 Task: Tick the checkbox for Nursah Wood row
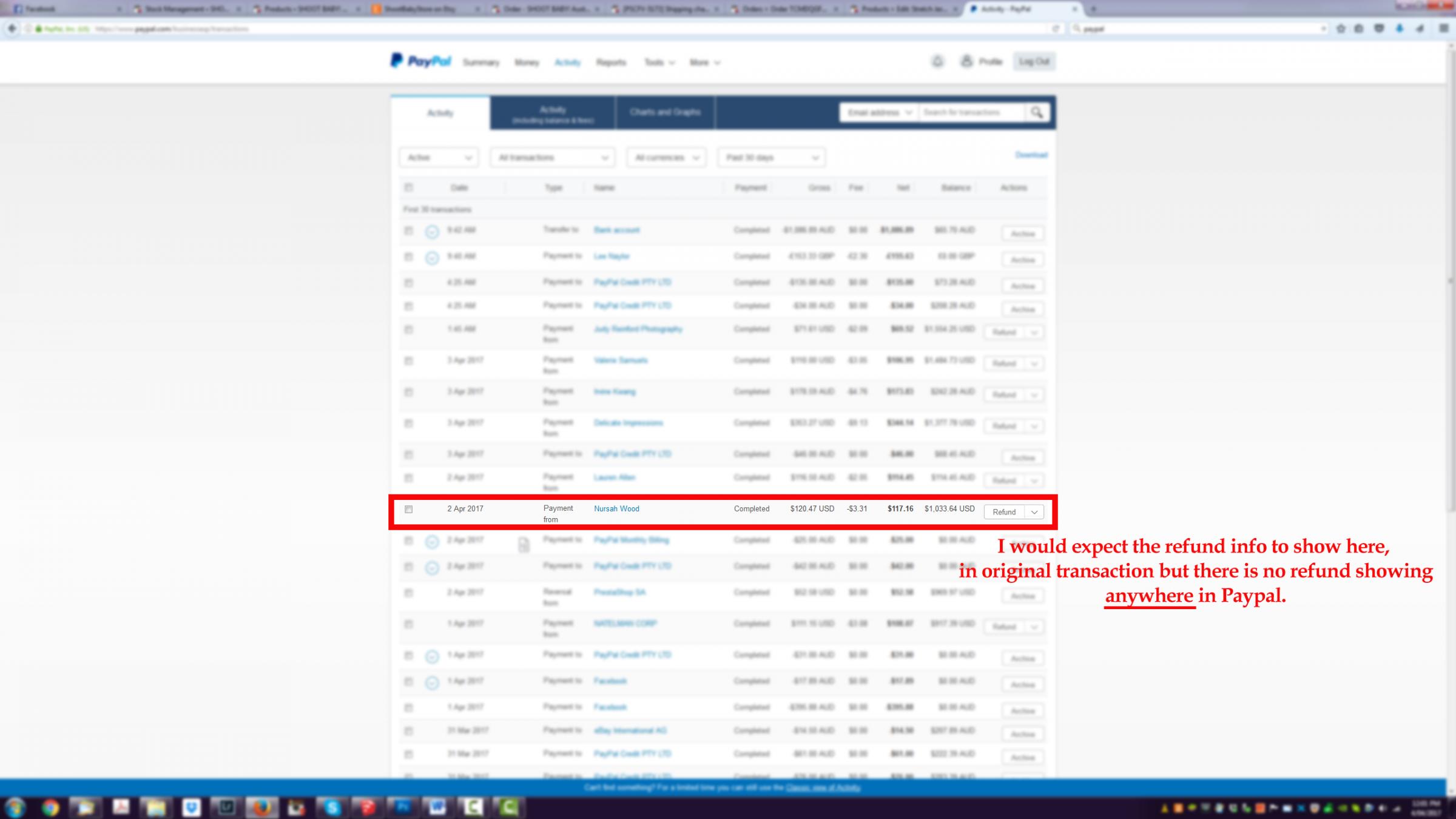(x=408, y=510)
